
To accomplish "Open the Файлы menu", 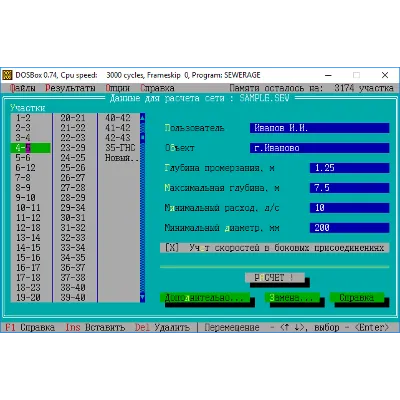I will pos(22,88).
